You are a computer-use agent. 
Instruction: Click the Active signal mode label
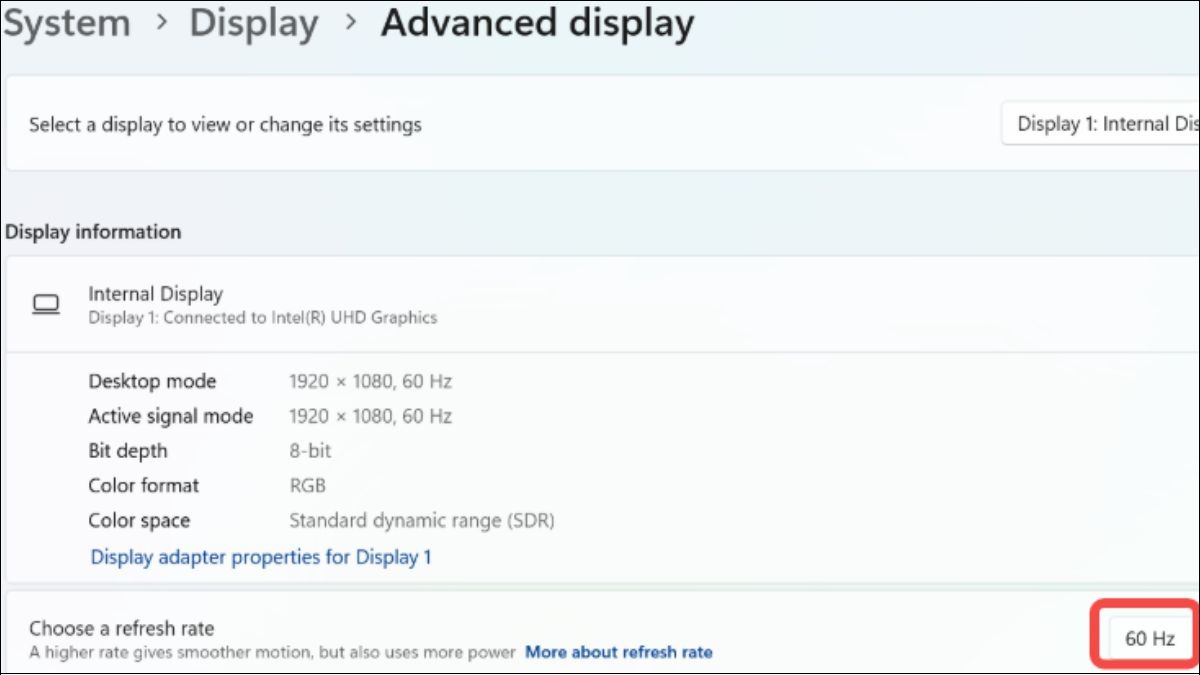click(x=171, y=416)
